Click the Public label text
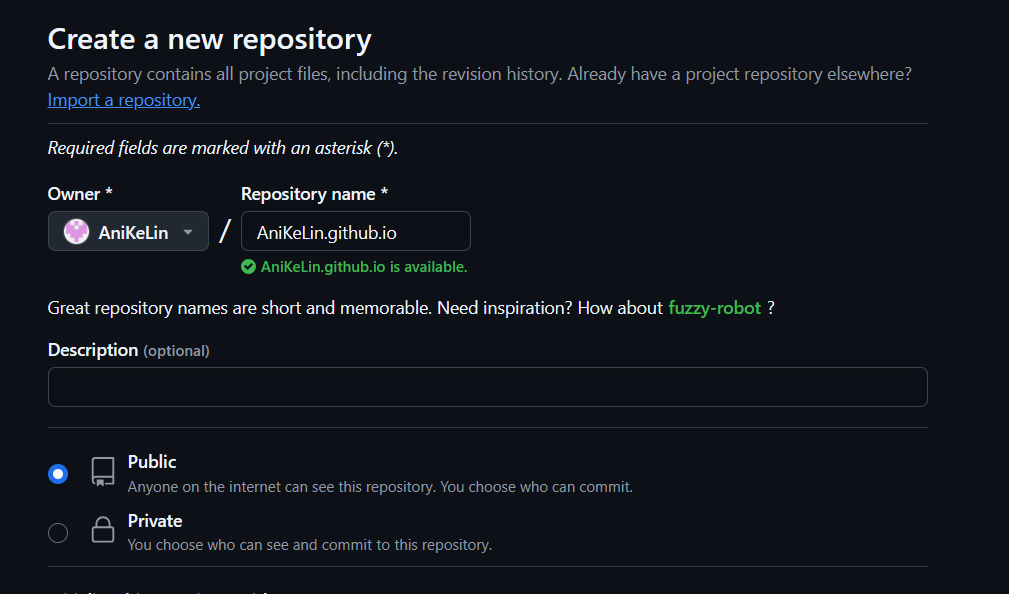This screenshot has width=1009, height=594. click(x=152, y=461)
